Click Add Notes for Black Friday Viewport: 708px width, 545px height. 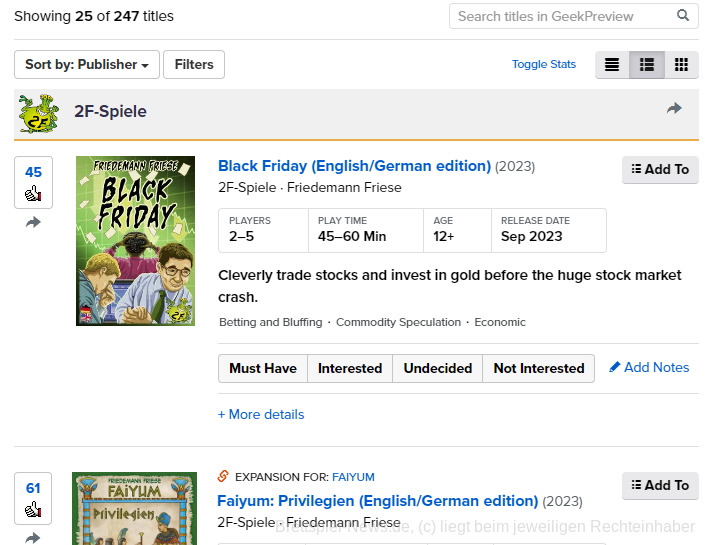649,368
